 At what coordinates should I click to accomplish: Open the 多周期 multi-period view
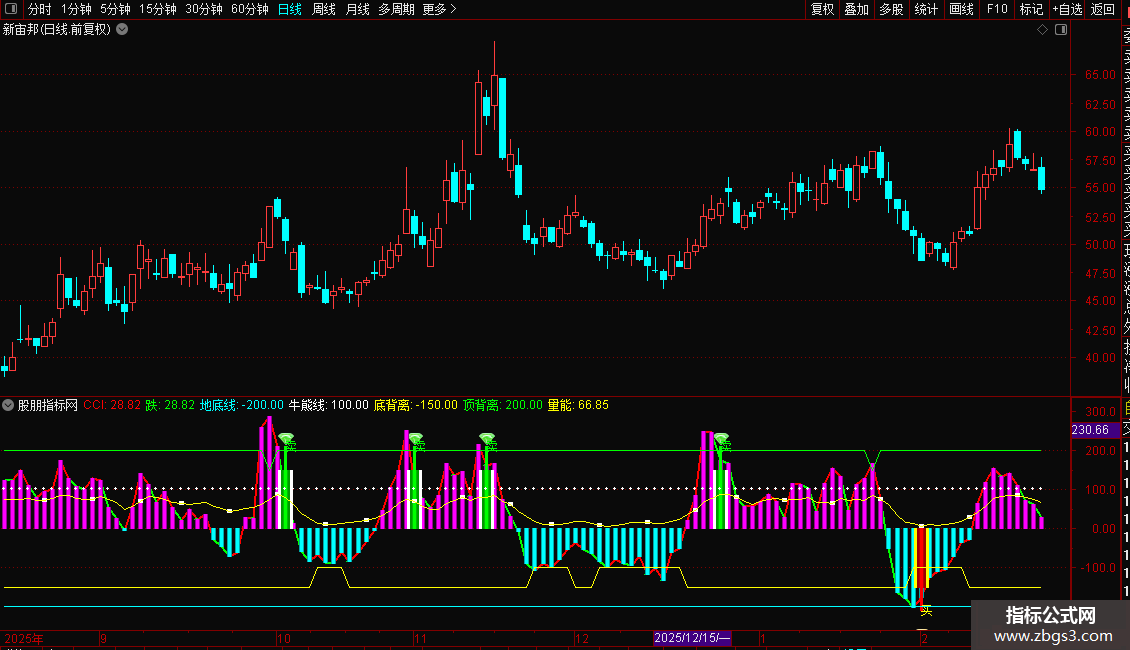coord(396,9)
